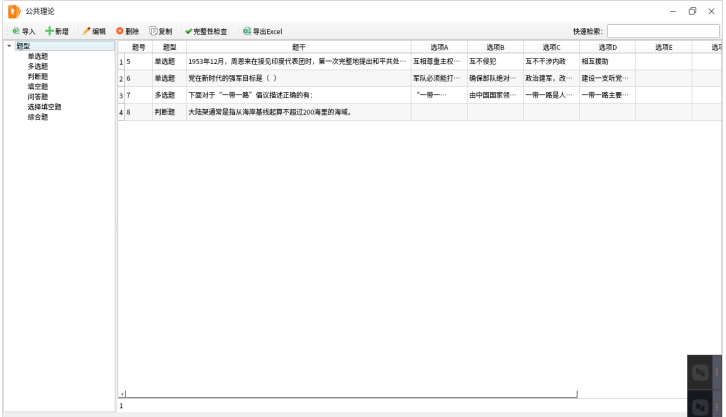Click 题号 cell with value 6

click(x=138, y=79)
